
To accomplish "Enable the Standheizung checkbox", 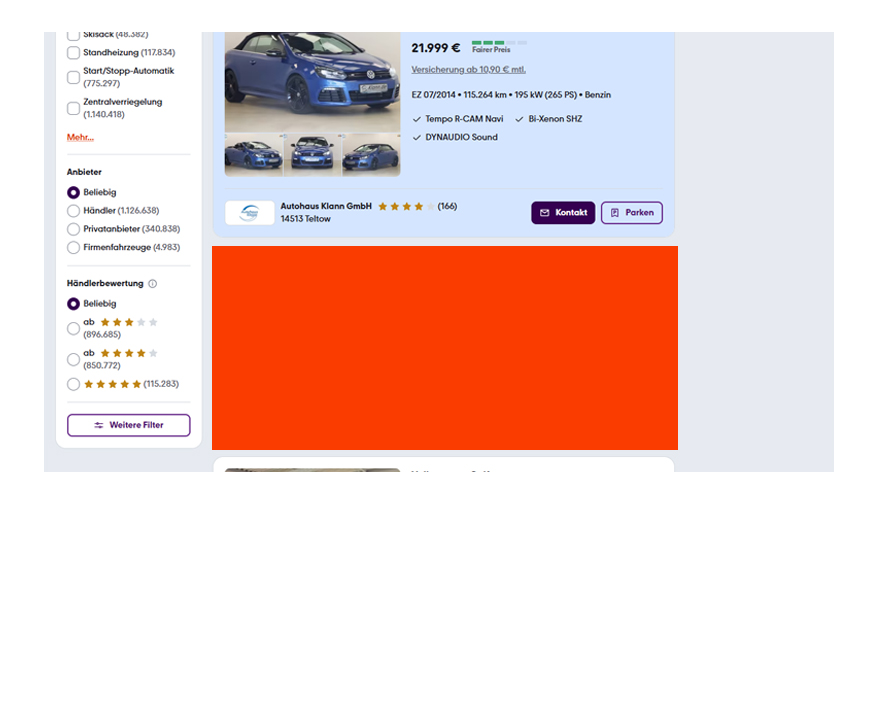I will (x=73, y=53).
